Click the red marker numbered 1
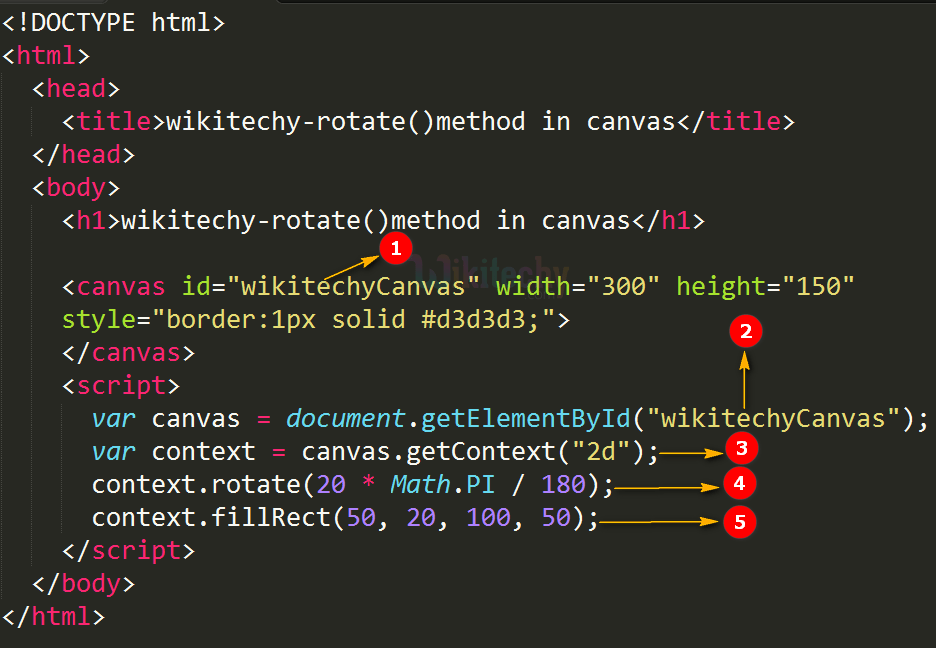Screen dimensions: 936x648 395,248
